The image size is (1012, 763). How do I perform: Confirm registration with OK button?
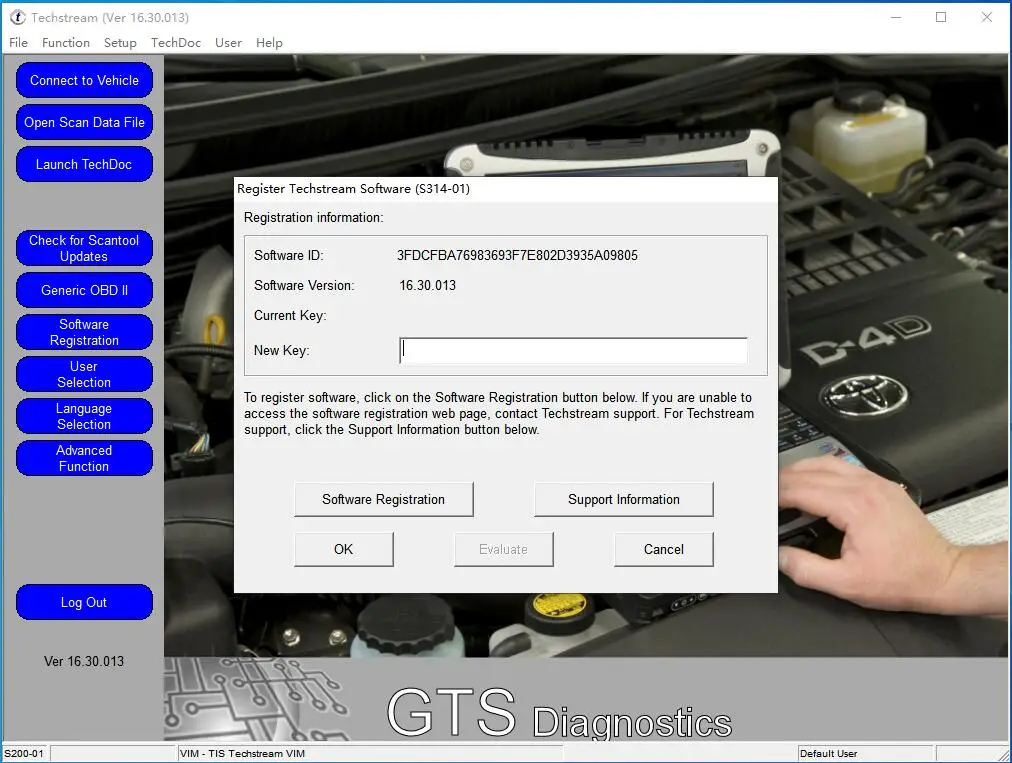pyautogui.click(x=343, y=549)
